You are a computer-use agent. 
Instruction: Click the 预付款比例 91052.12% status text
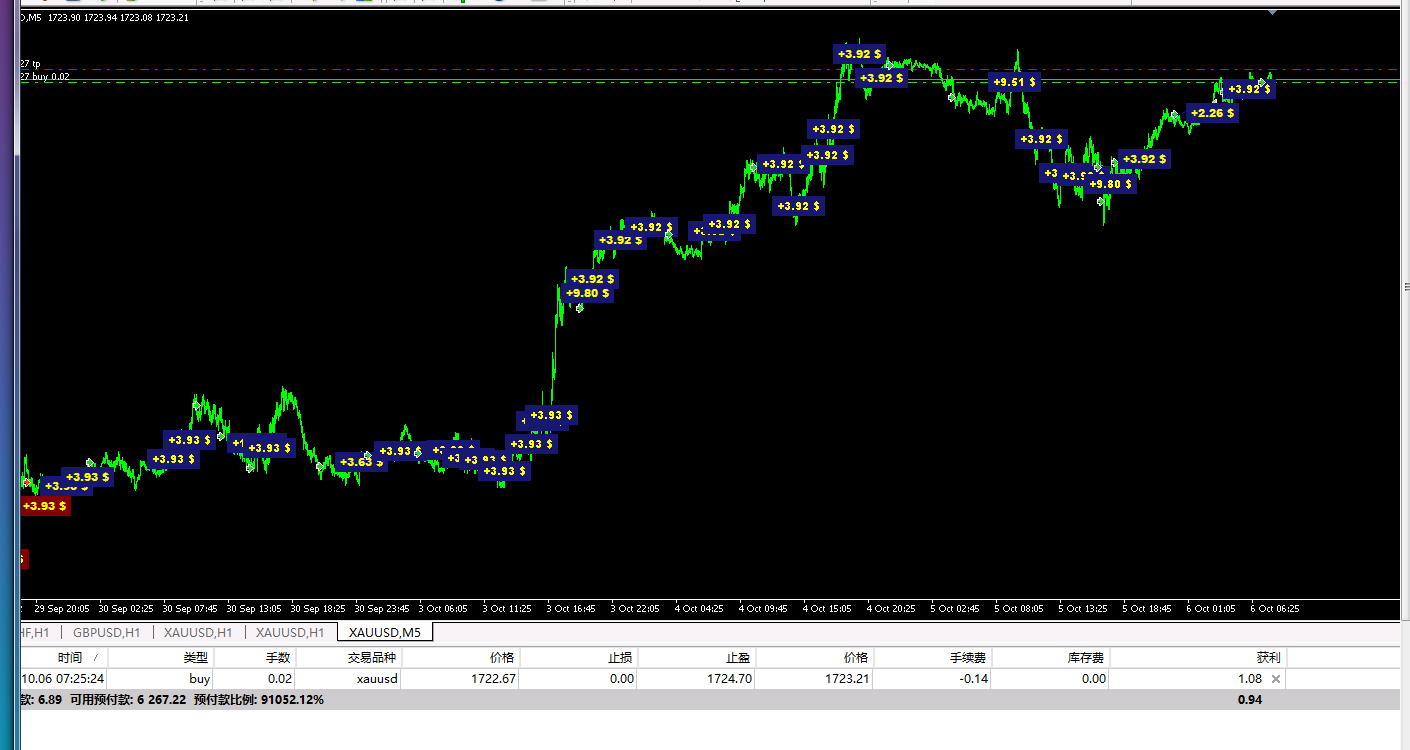tap(258, 700)
